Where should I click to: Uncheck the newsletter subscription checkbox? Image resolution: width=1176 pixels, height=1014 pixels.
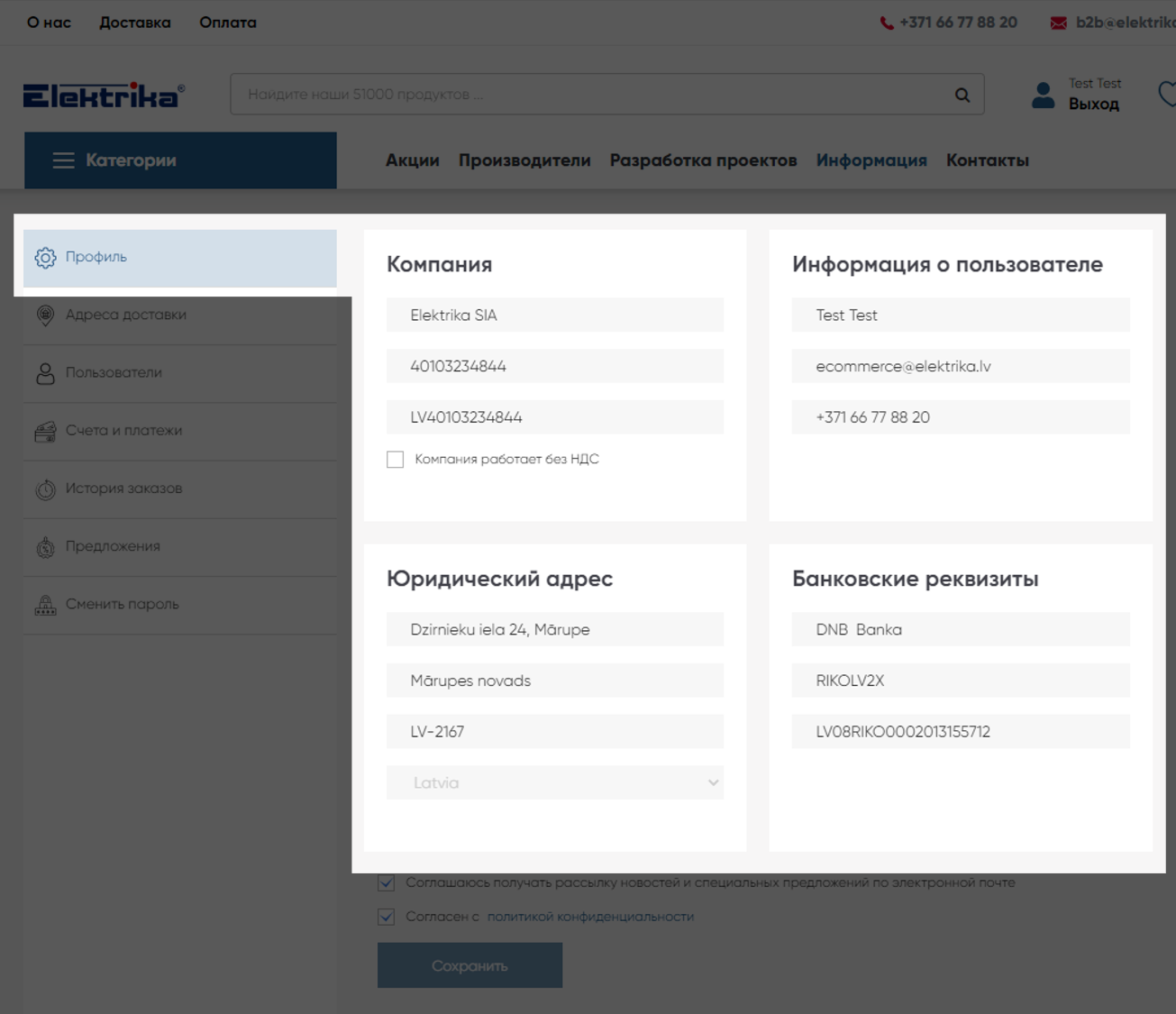coord(387,882)
